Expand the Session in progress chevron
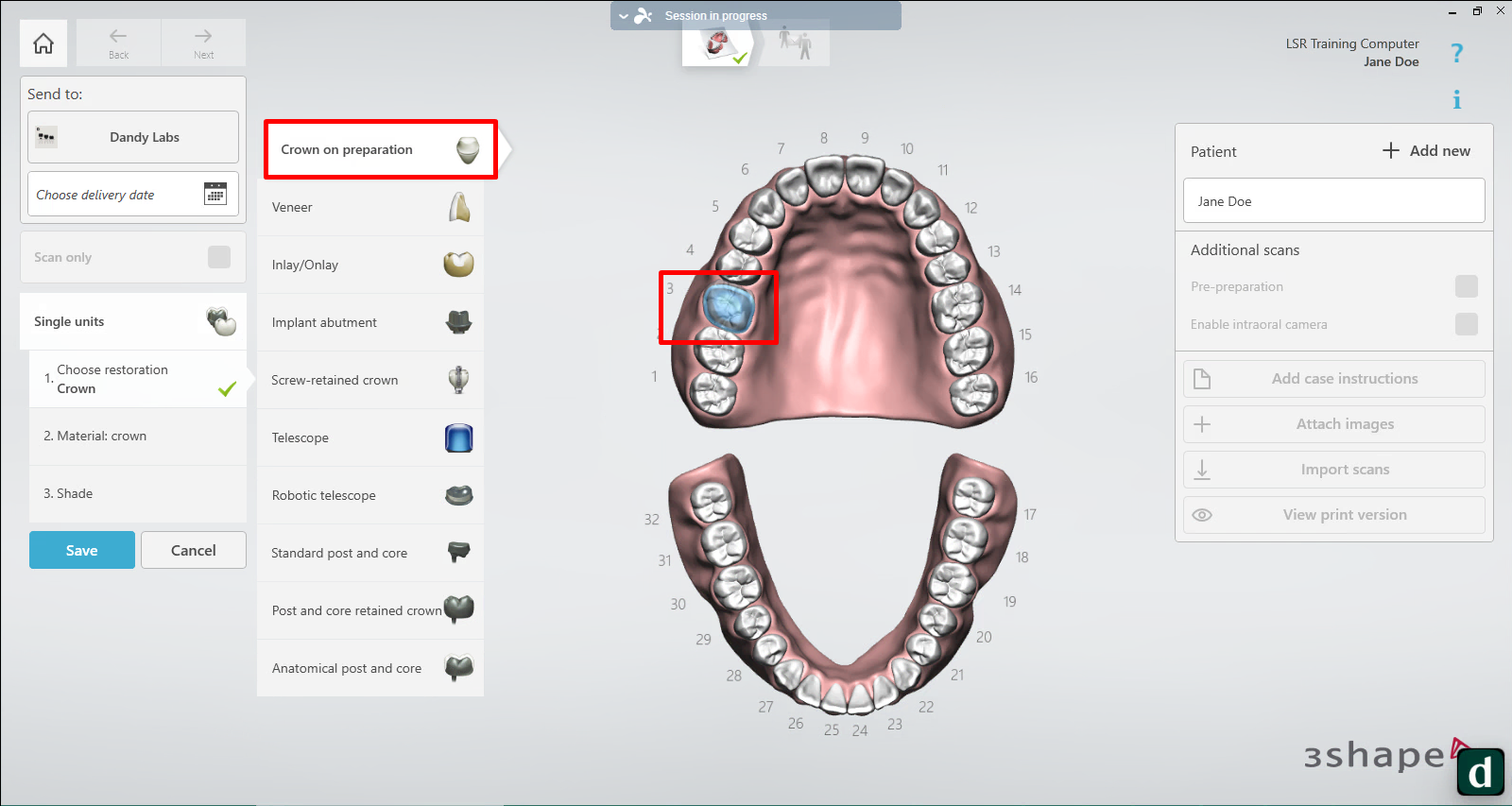Screen dimensions: 1512x806 (x=624, y=16)
